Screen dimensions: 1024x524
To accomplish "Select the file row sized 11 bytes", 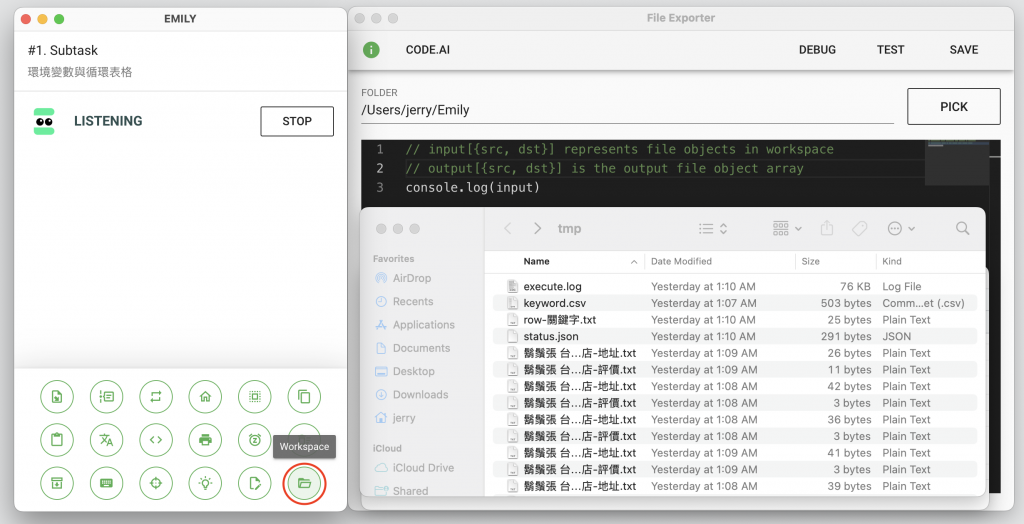I will tap(735, 370).
